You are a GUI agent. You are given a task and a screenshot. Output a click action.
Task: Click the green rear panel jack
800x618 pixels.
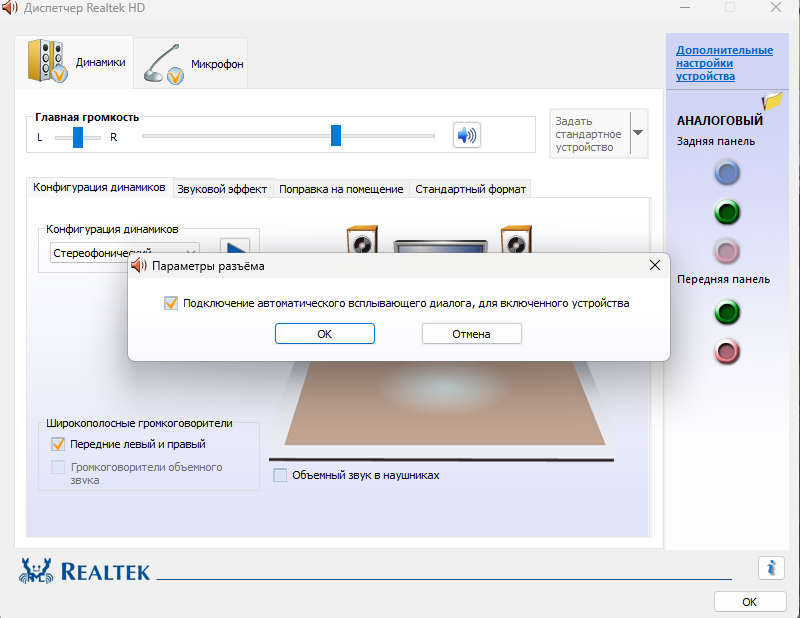point(727,212)
